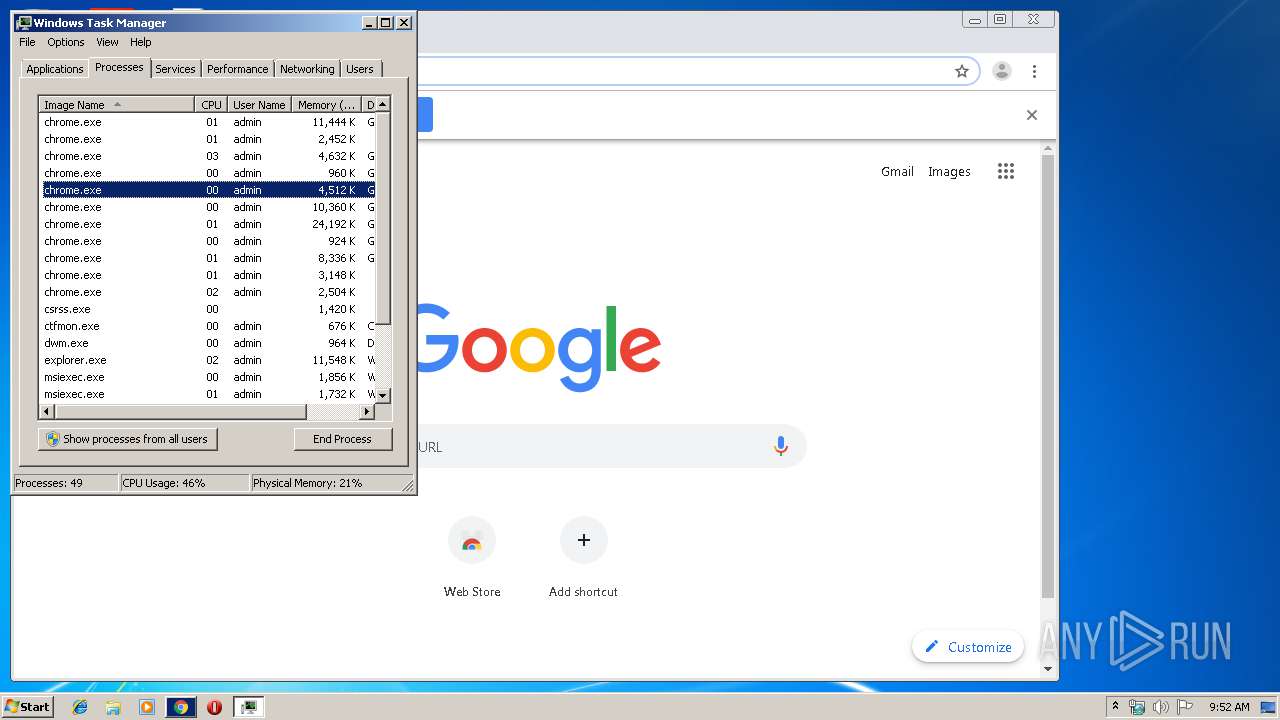The height and width of the screenshot is (720, 1280).
Task: Switch to the Services tab
Action: 175,69
